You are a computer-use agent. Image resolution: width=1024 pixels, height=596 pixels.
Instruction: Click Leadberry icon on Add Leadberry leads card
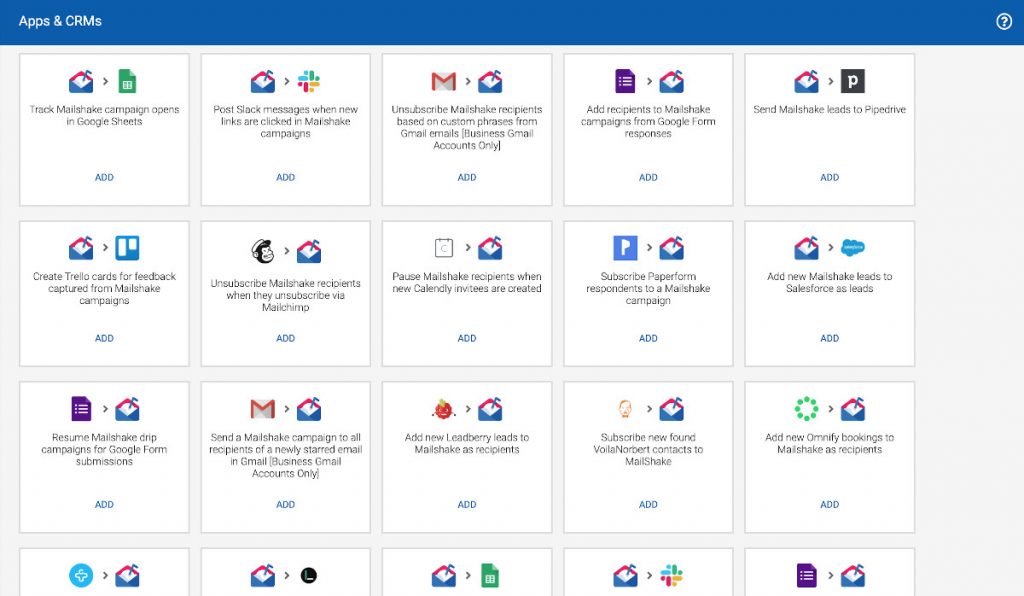[x=443, y=409]
